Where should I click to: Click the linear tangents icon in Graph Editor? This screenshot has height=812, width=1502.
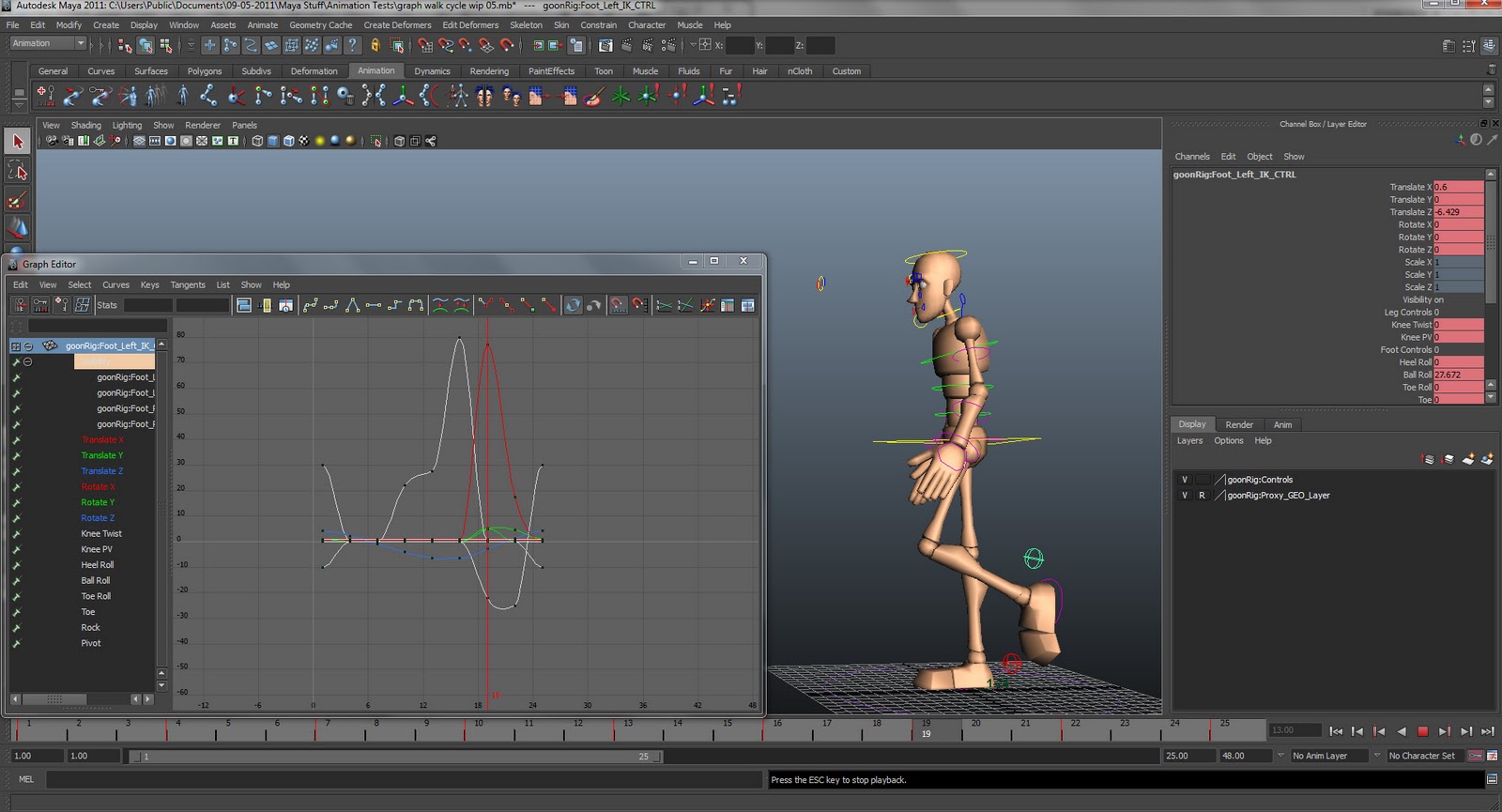(352, 305)
